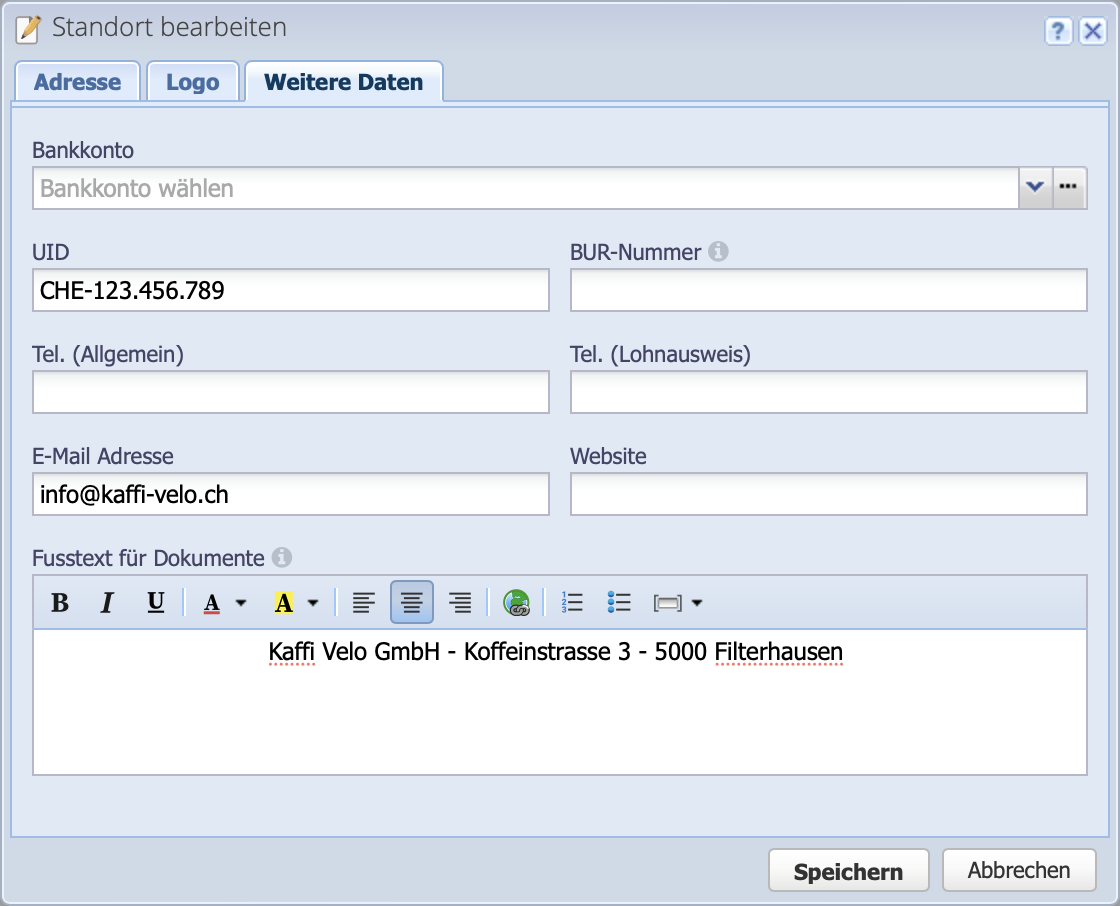The width and height of the screenshot is (1120, 906).
Task: Align footer text to the left
Action: point(363,602)
